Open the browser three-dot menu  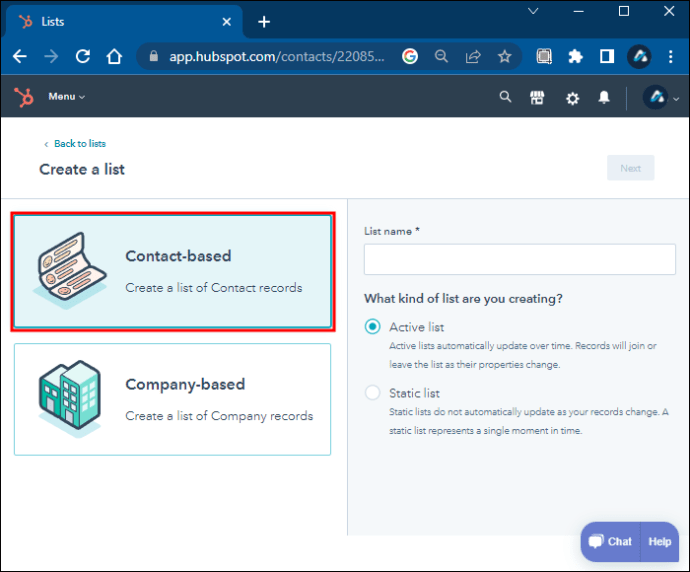click(x=671, y=56)
